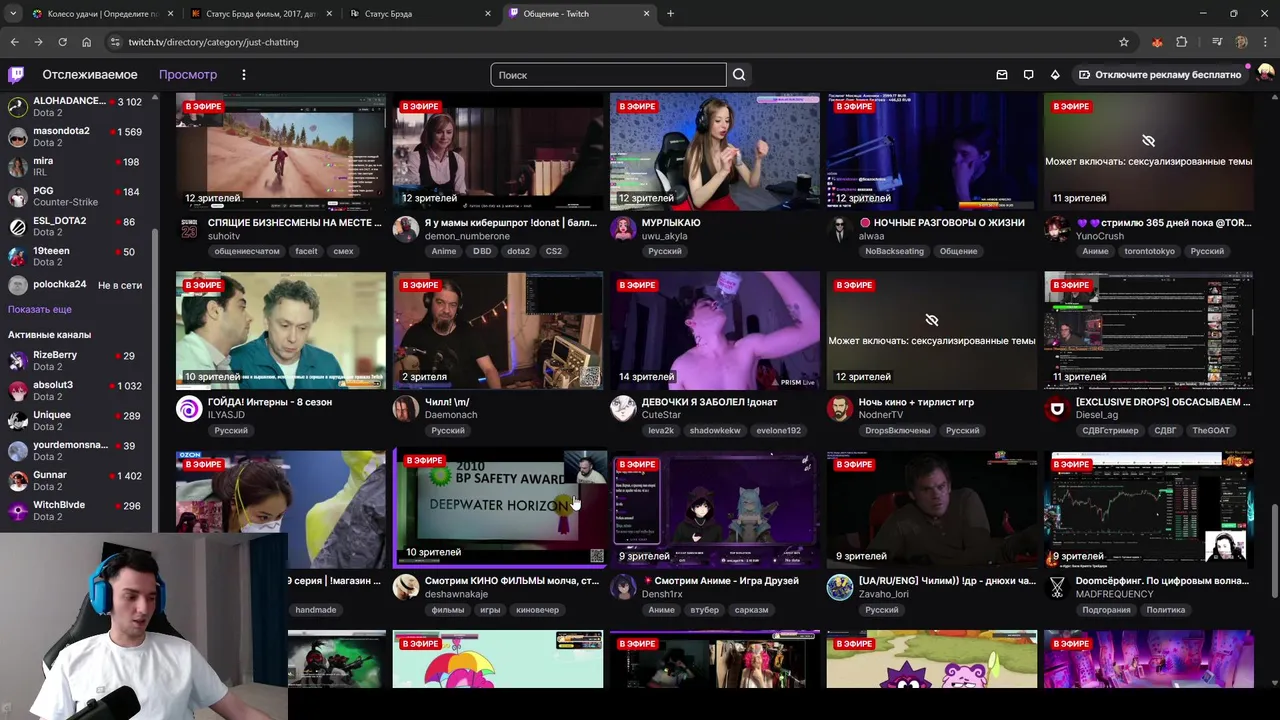Screen dimensions: 1280x720
Task: Reload the page
Action: (x=62, y=42)
